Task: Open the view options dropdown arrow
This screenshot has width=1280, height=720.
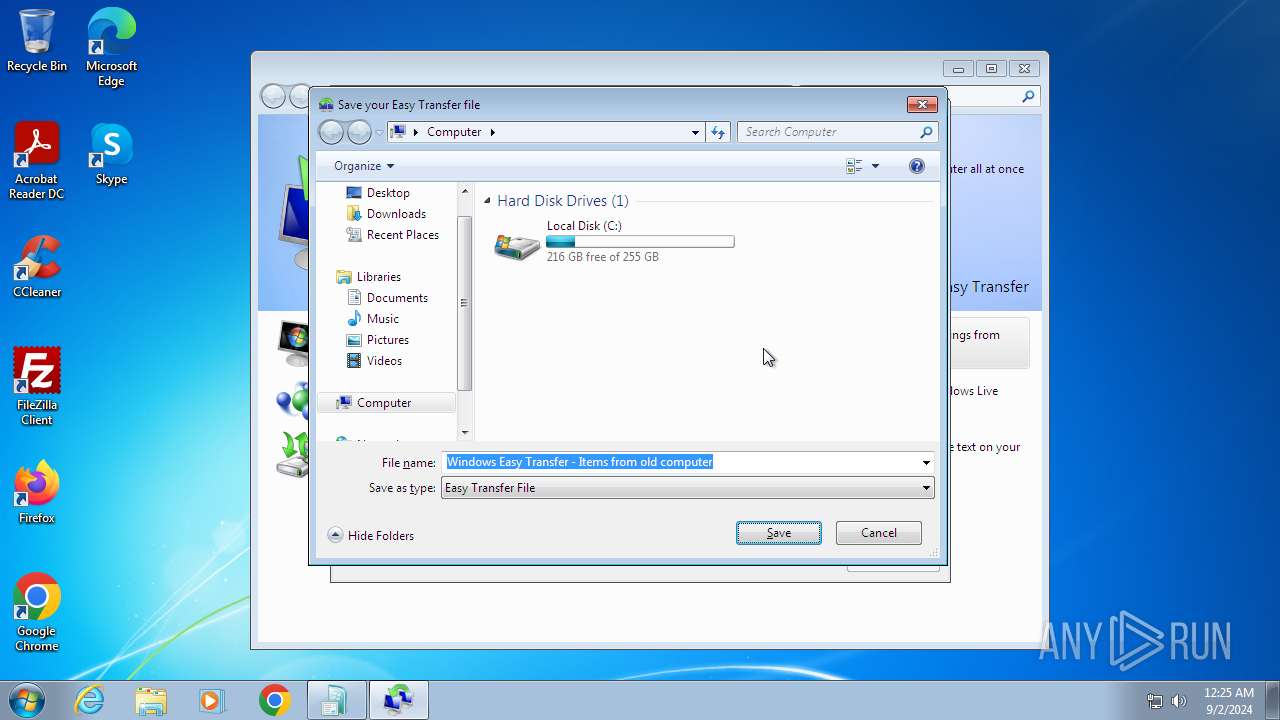Action: (x=876, y=166)
